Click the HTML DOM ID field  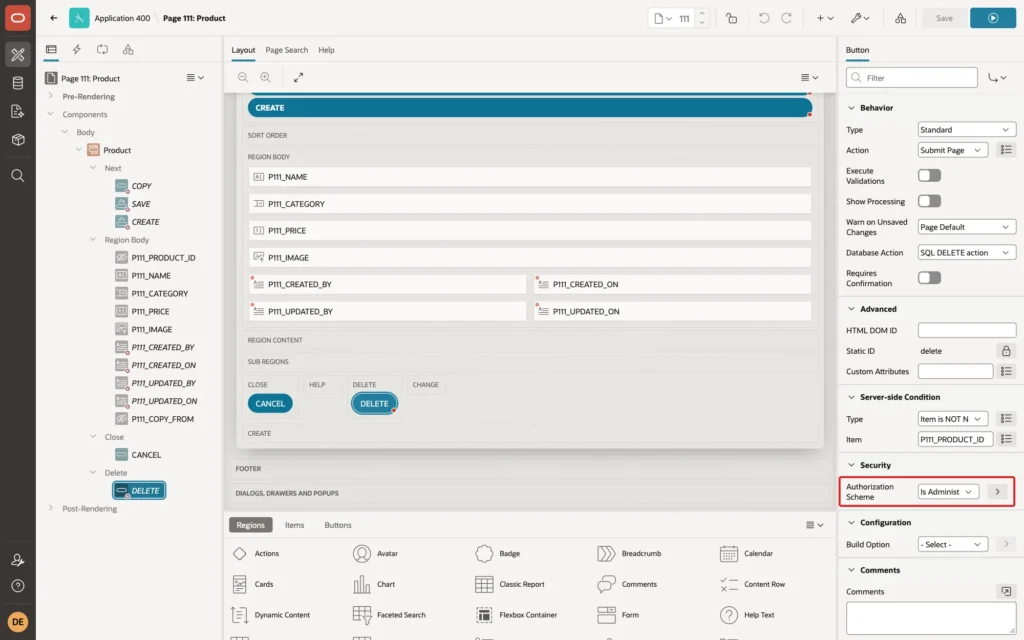tap(967, 330)
